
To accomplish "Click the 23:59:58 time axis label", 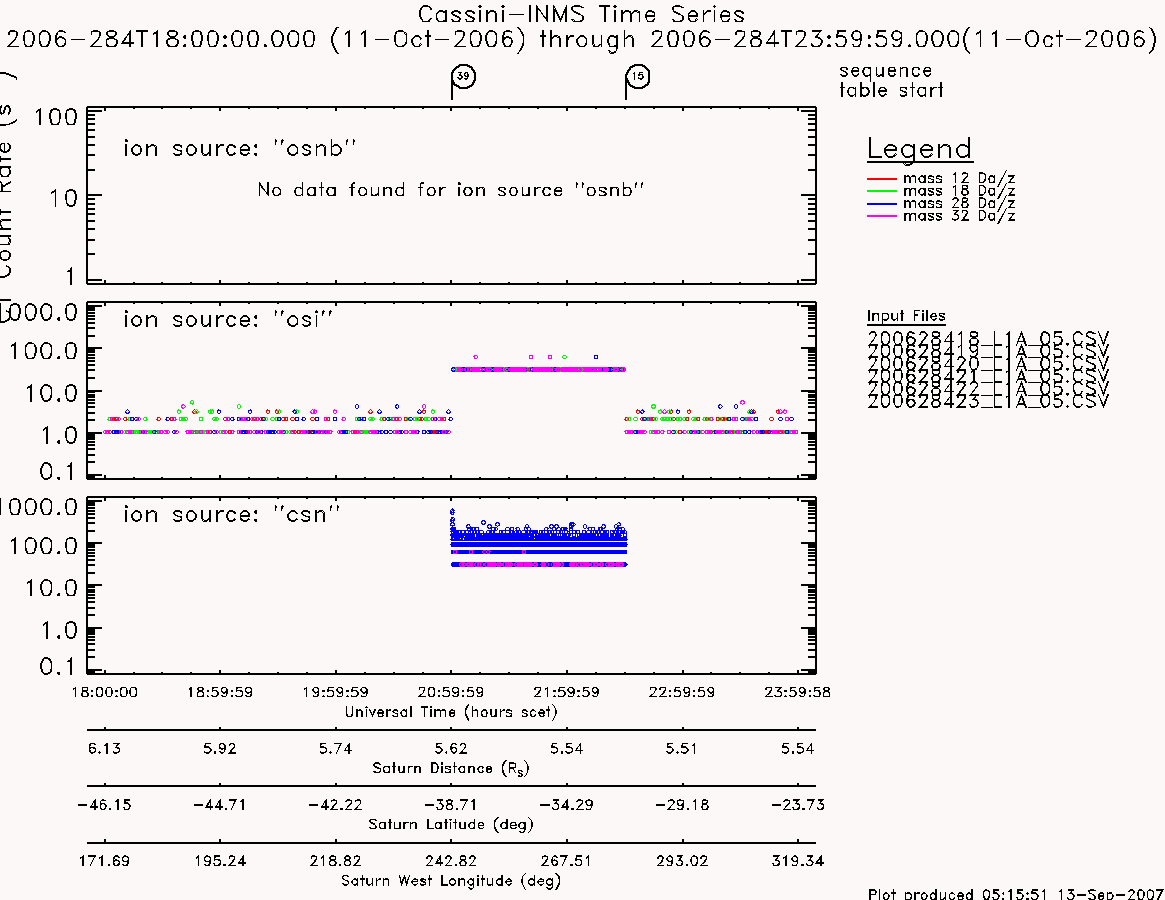I will [x=798, y=692].
